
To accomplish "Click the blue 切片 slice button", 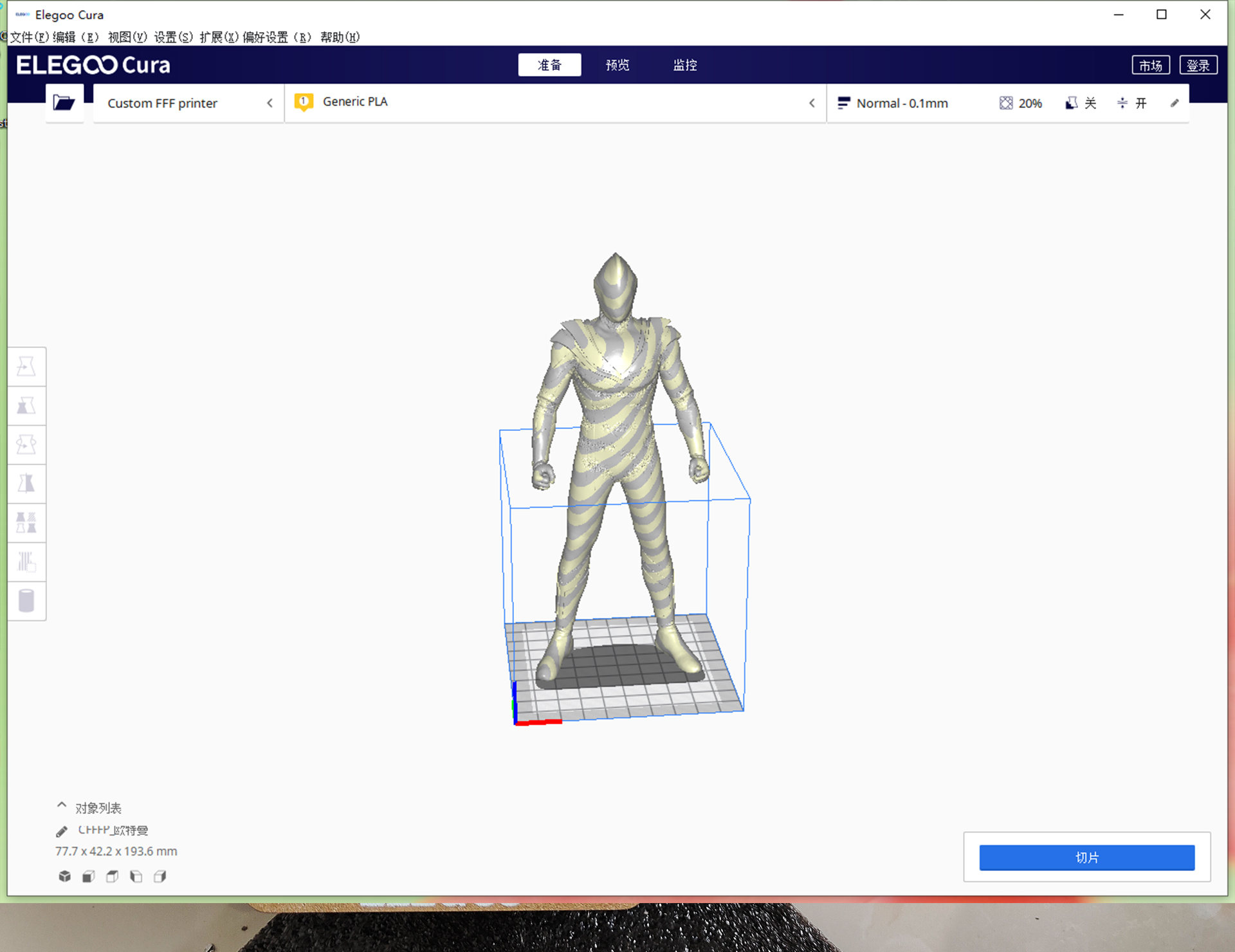I will coord(1086,857).
